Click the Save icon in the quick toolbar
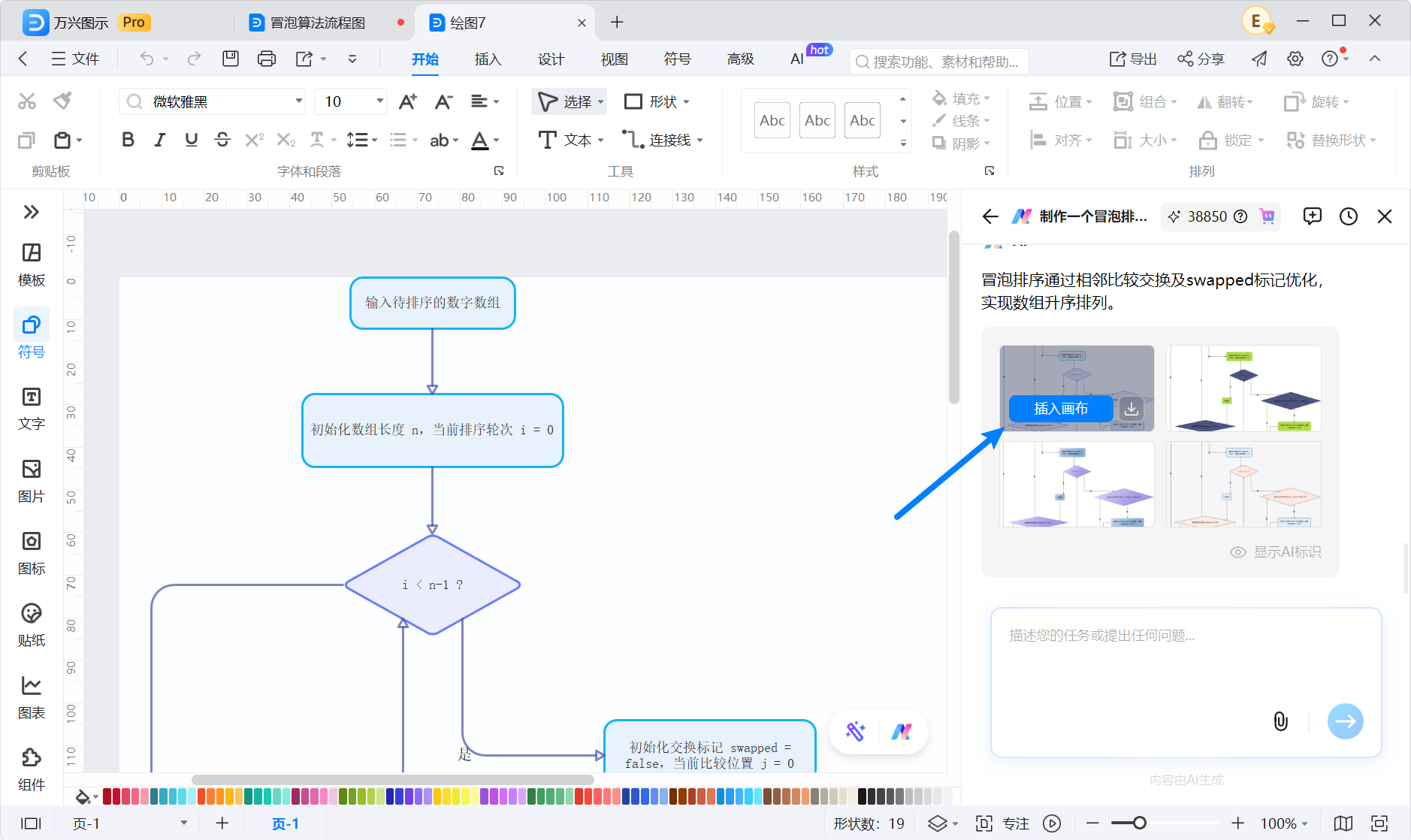Screen dimensions: 1411x840 [231, 59]
